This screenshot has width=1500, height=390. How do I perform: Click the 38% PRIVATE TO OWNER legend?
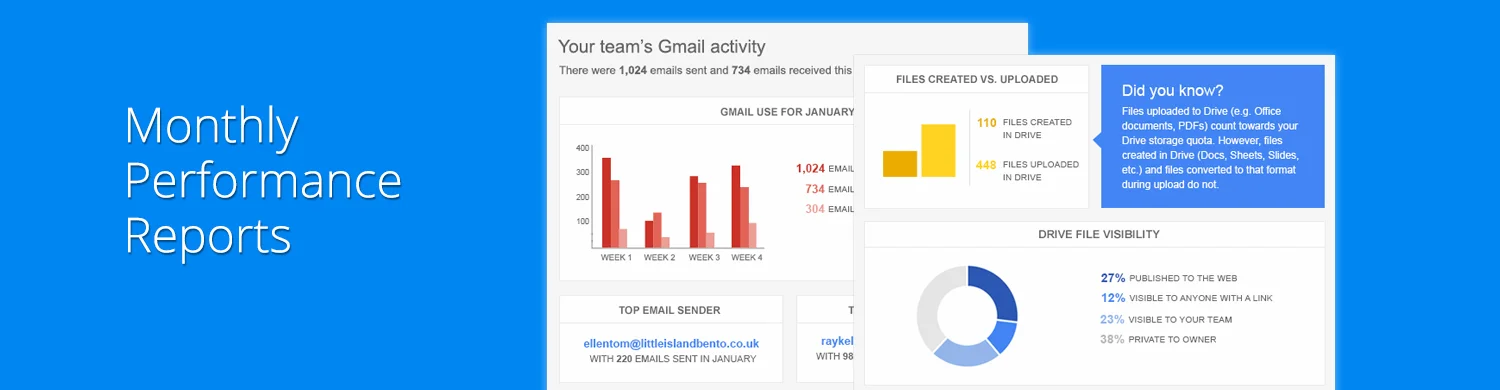pos(1158,339)
